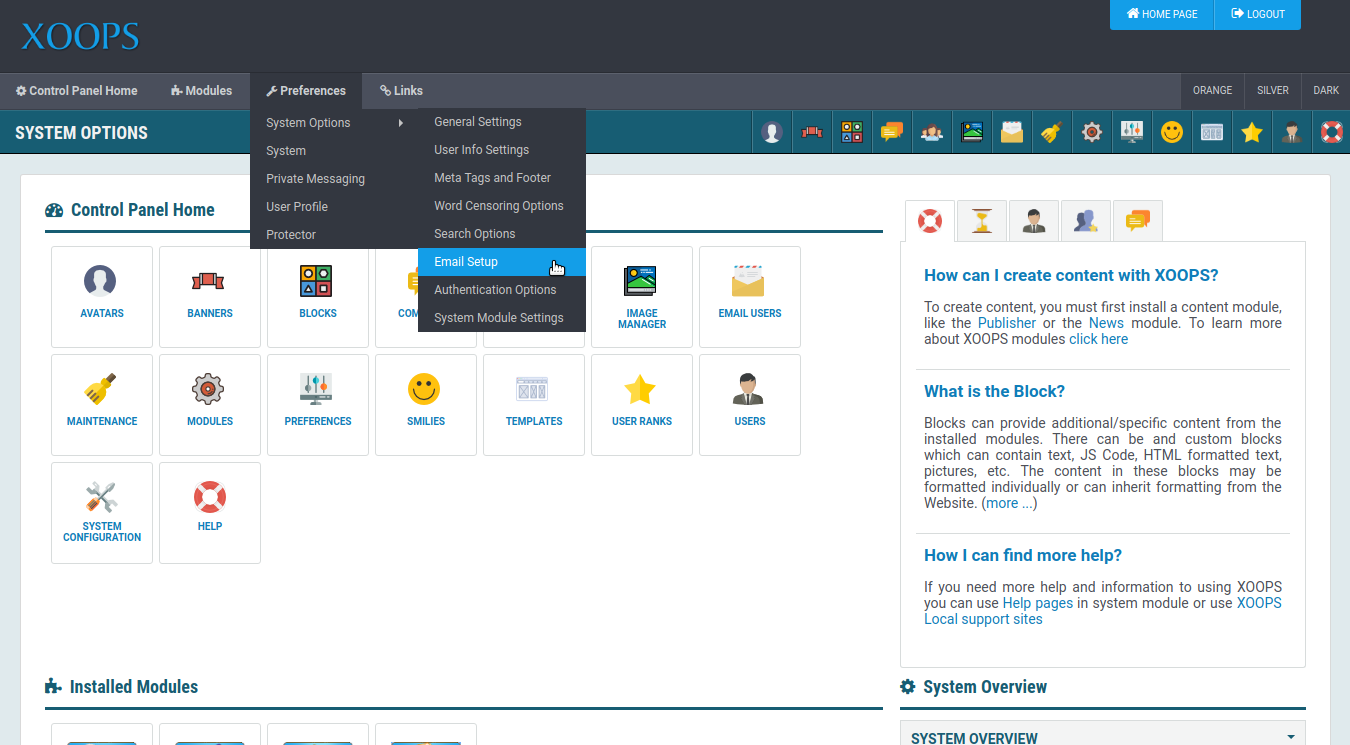Choose System Module Settings
1350x745 pixels.
502,318
